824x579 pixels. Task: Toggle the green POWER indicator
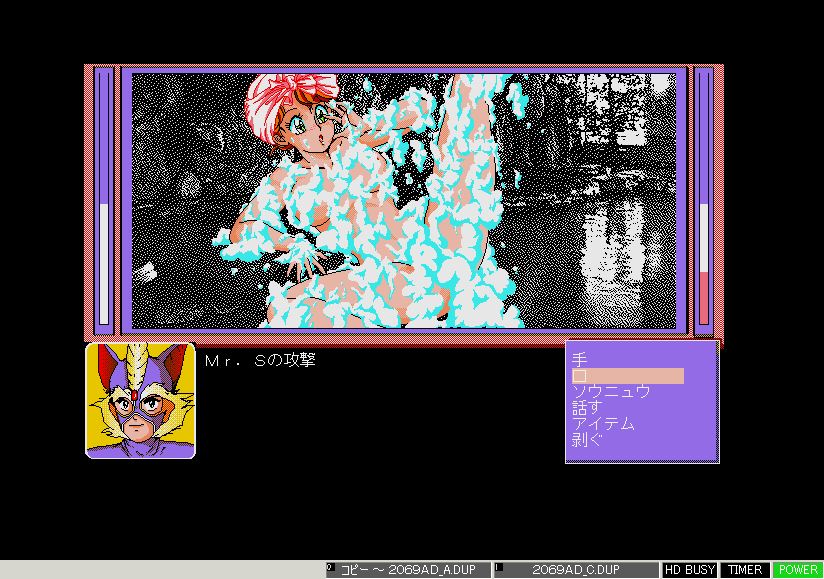click(798, 570)
